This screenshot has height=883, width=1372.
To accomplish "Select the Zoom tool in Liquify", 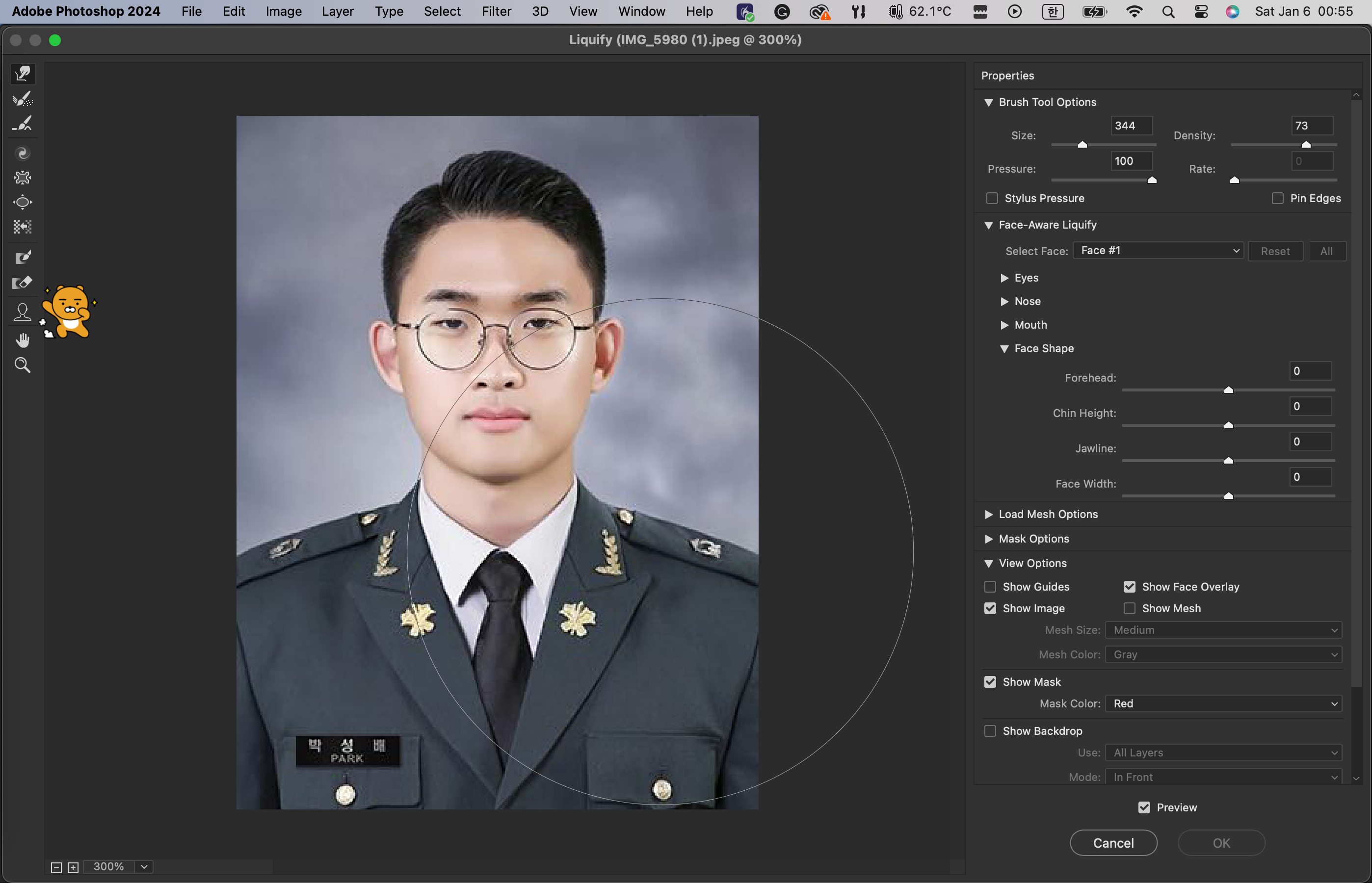I will pyautogui.click(x=23, y=364).
